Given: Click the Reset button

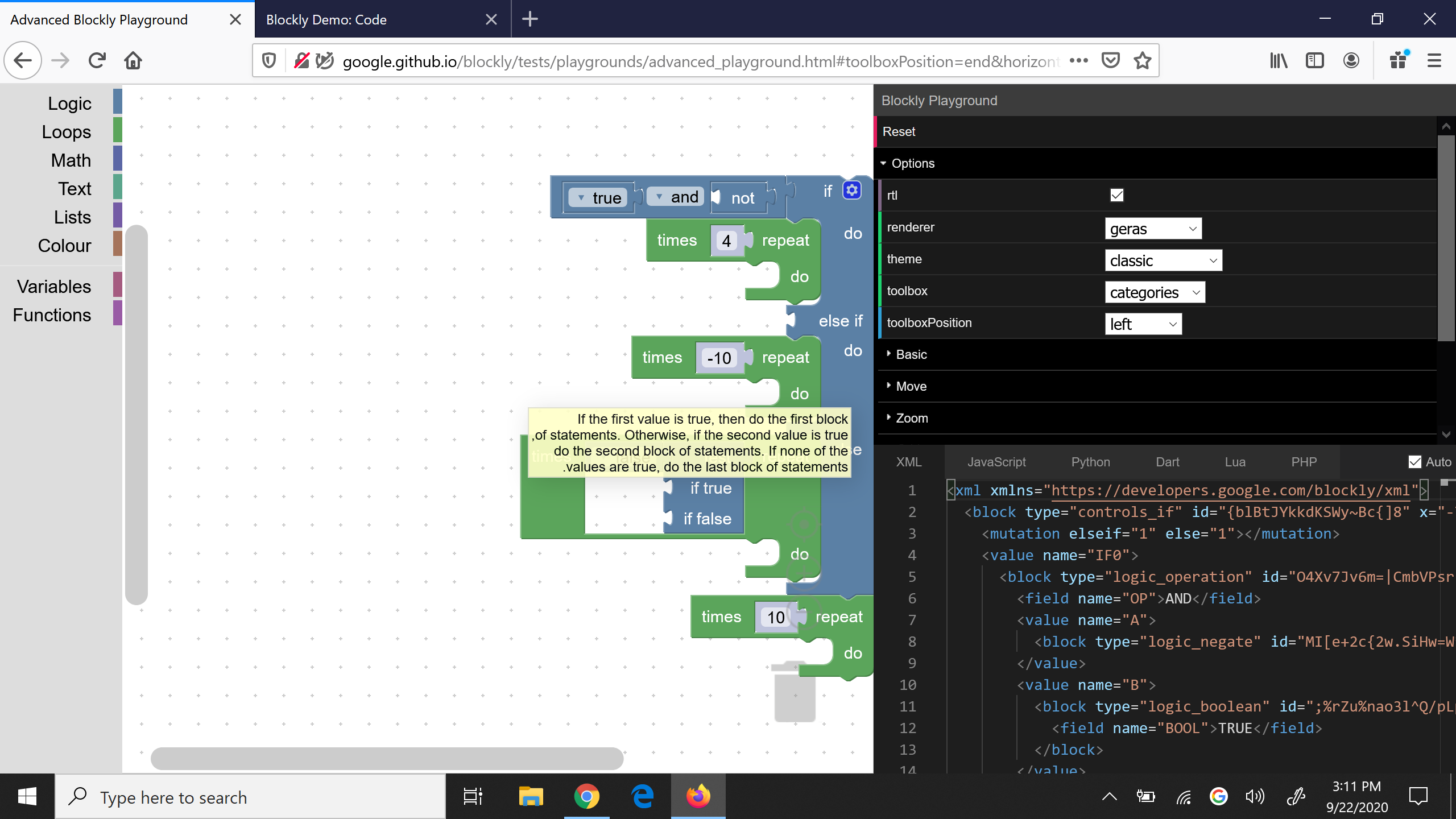Looking at the screenshot, I should coord(899,131).
